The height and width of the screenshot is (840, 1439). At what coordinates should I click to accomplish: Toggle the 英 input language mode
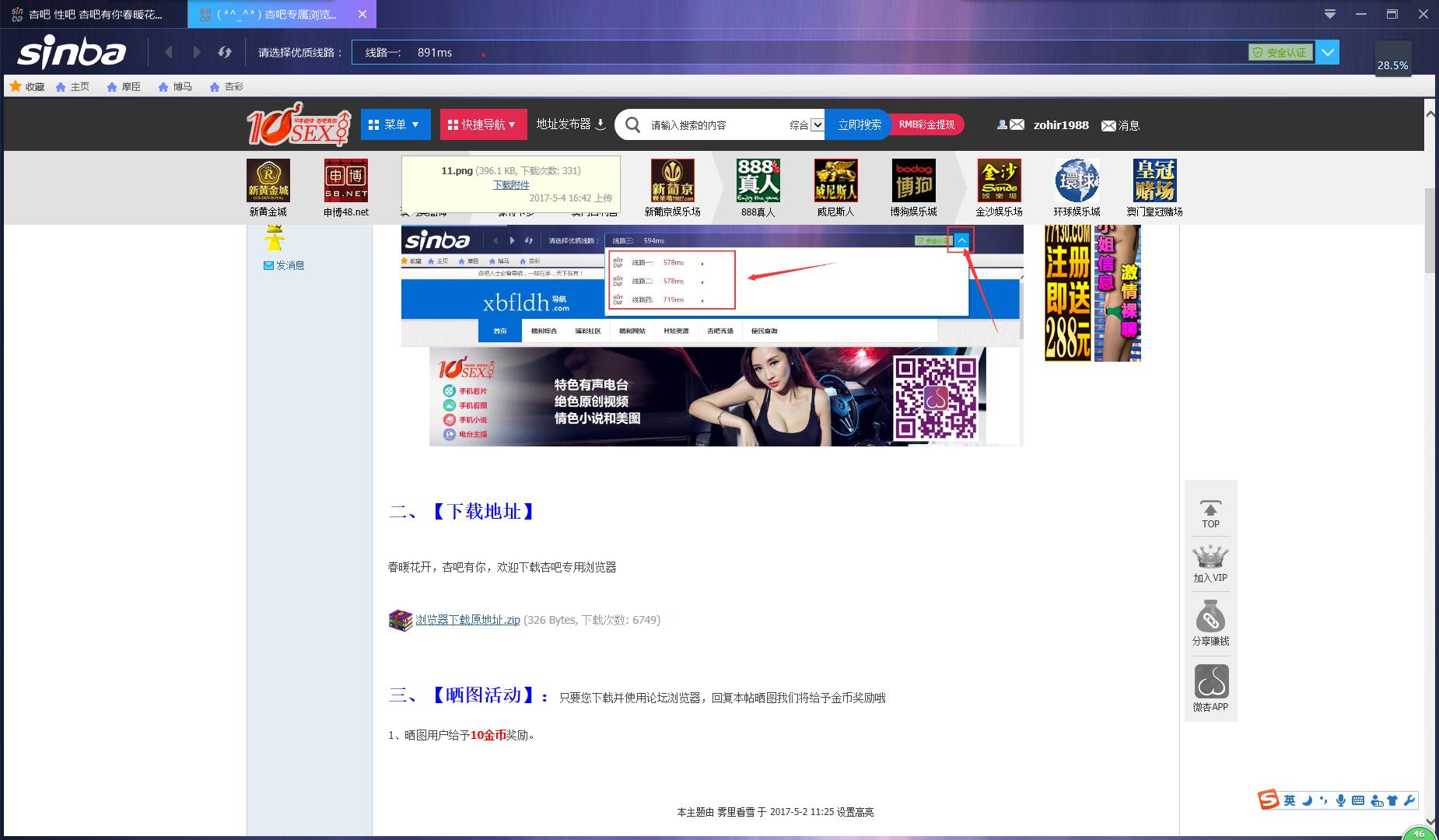pos(1290,800)
